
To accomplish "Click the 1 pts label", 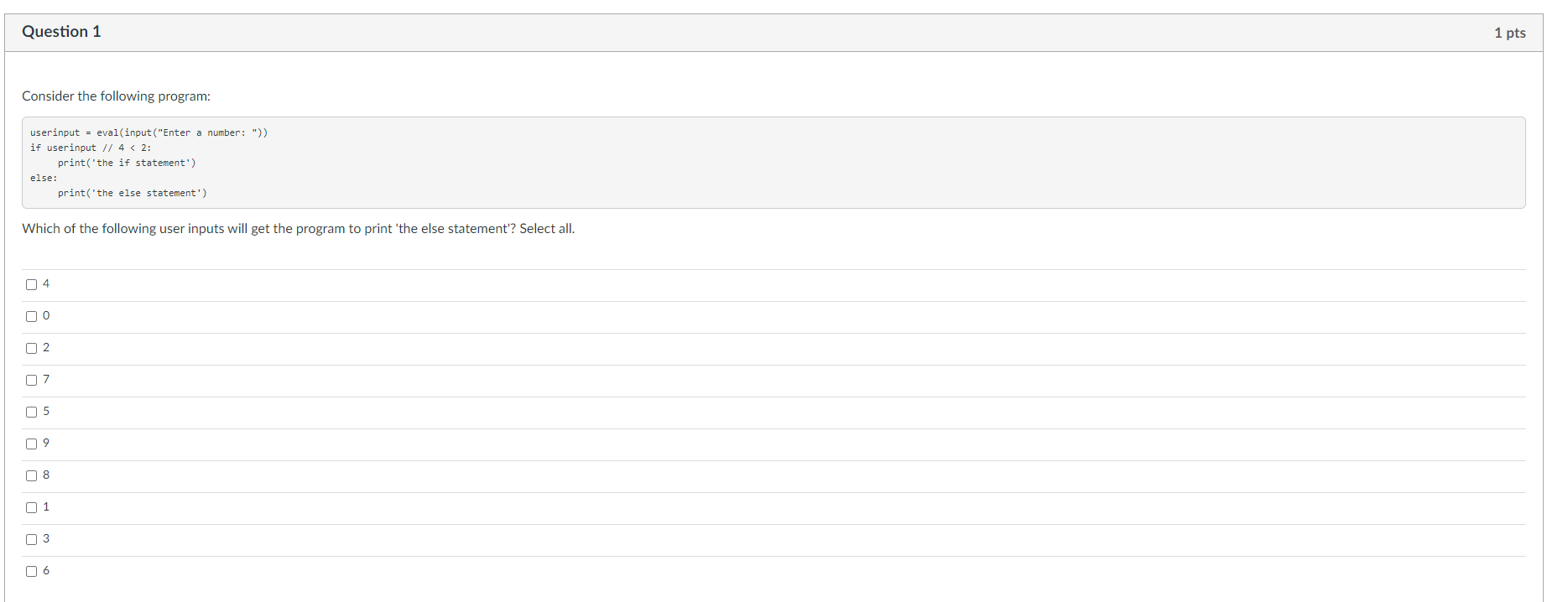I will point(1509,33).
